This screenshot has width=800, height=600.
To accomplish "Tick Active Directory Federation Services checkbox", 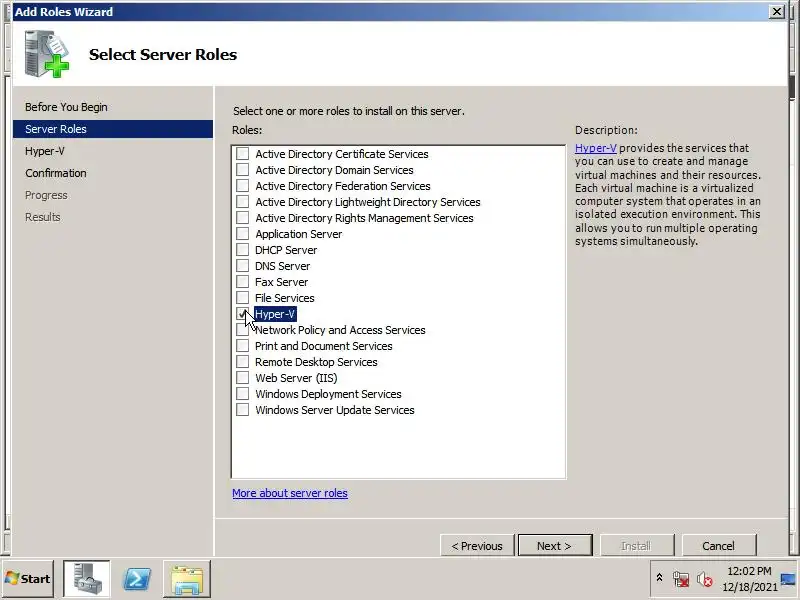I will pos(242,186).
